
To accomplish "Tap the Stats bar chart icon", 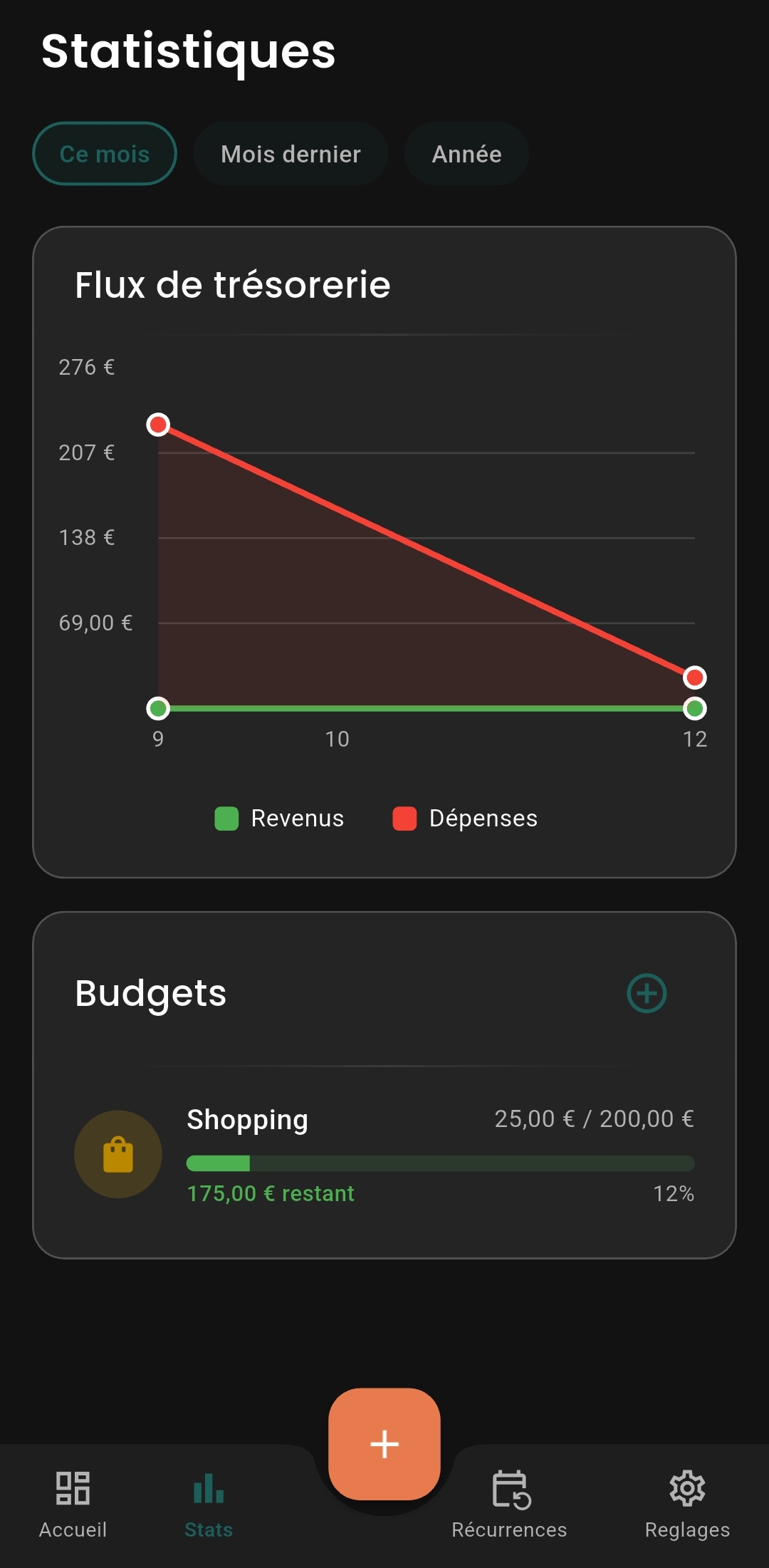I will point(209,1488).
